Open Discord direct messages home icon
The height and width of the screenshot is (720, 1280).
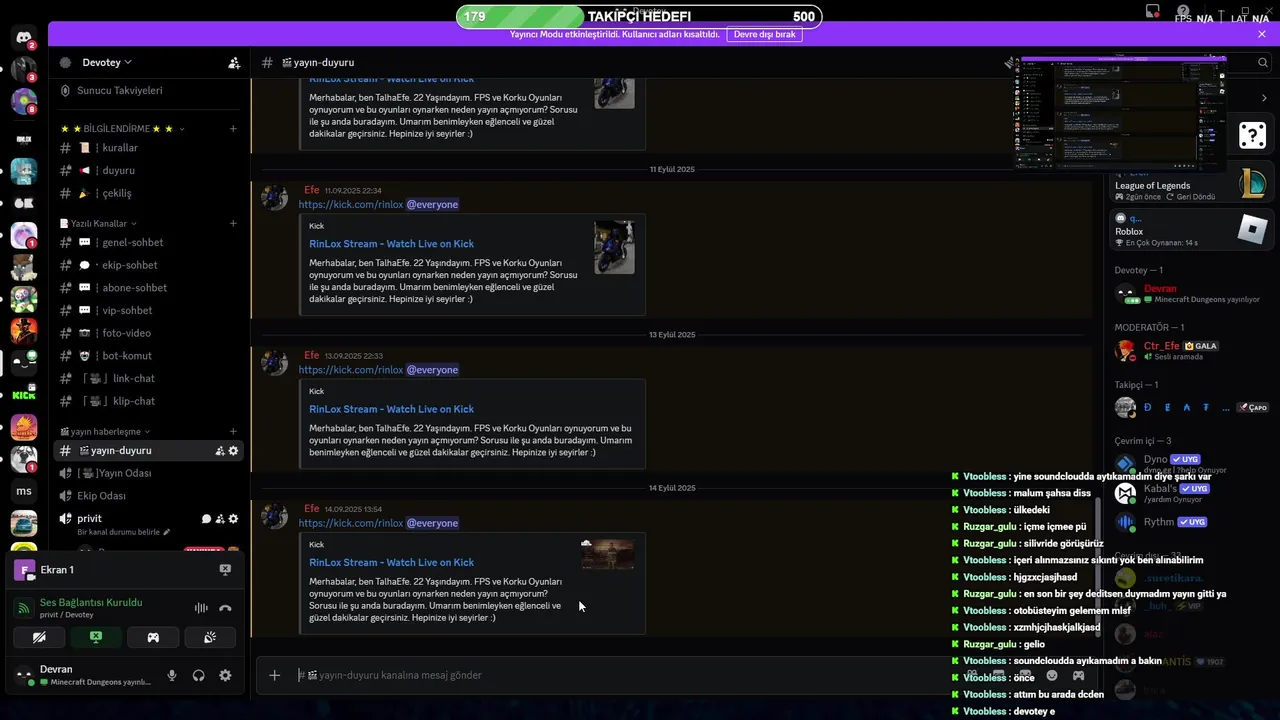click(24, 38)
